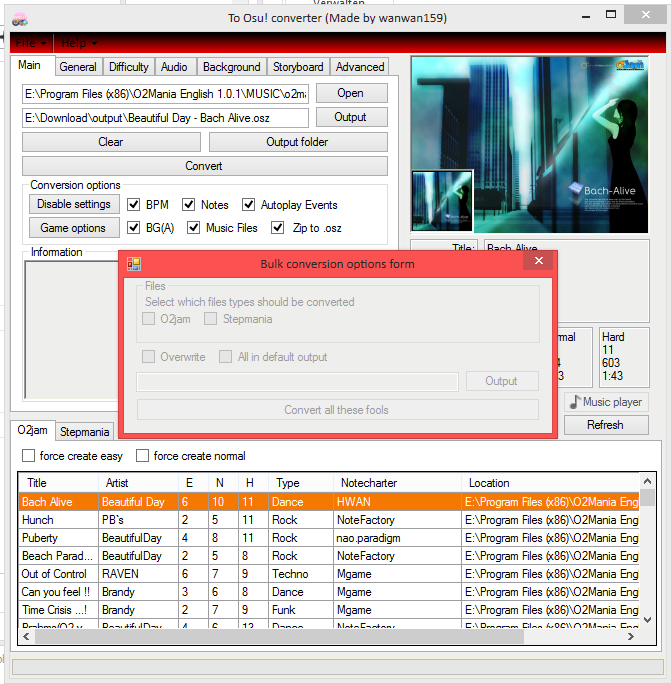The height and width of the screenshot is (684, 671).
Task: Switch to the Advanced tab
Action: pos(360,67)
